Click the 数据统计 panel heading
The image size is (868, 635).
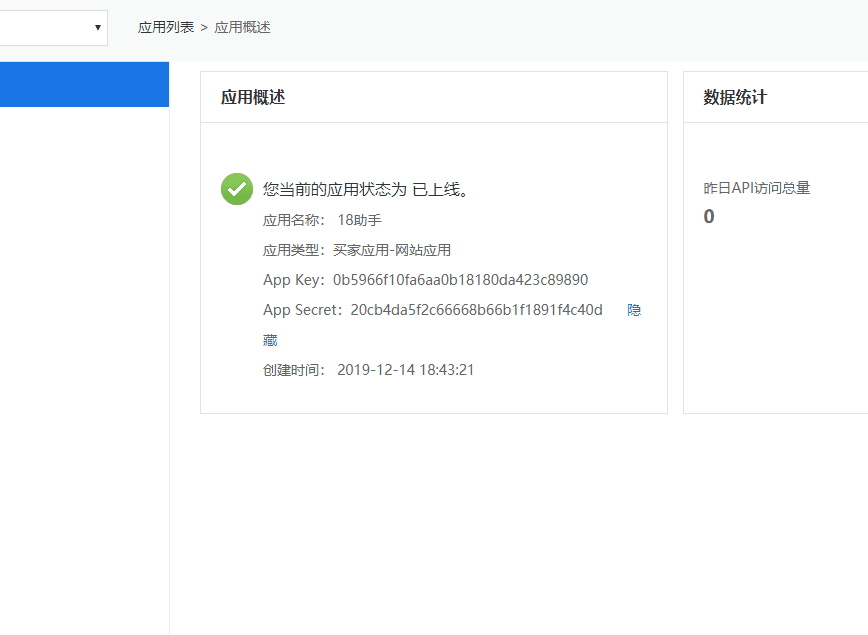point(735,97)
